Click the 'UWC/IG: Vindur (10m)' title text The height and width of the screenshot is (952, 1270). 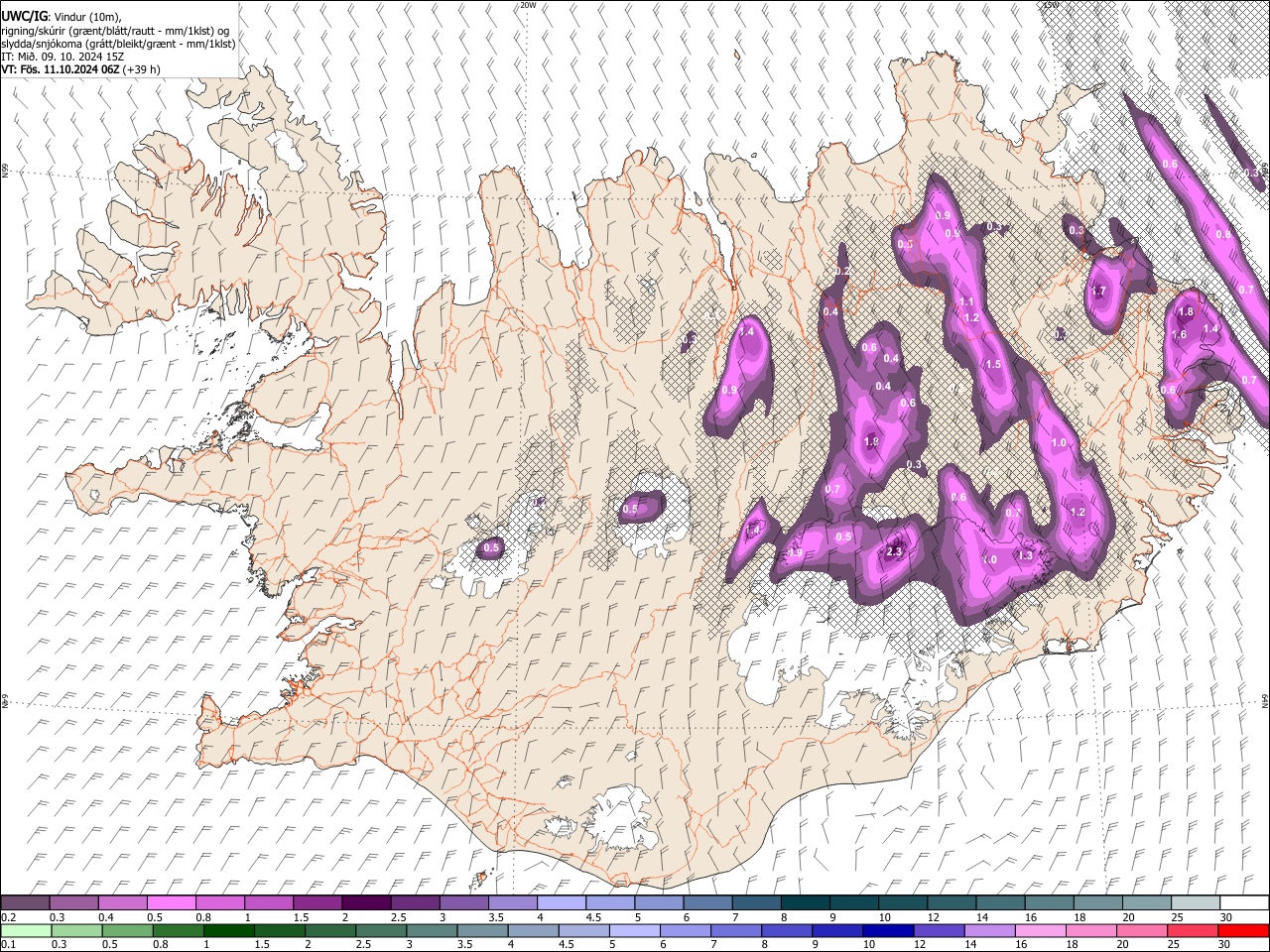tap(62, 16)
